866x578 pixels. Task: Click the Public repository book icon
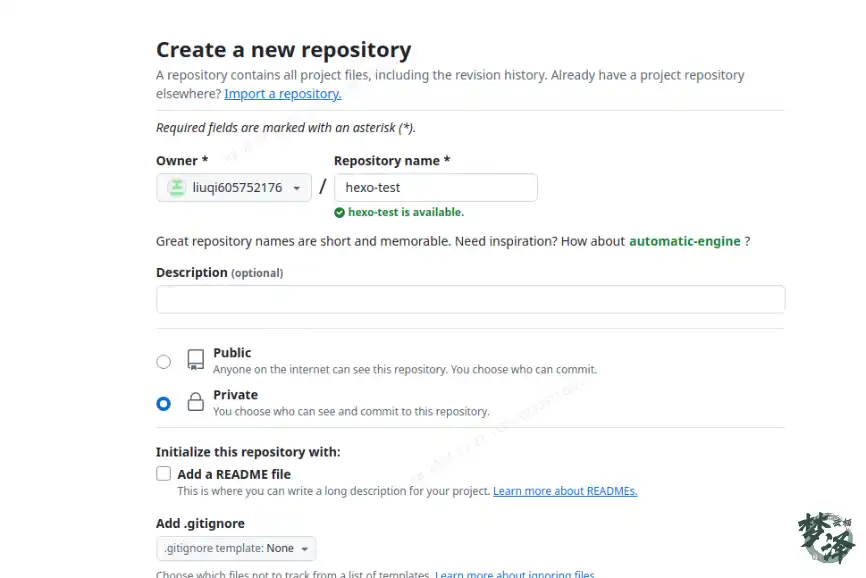(x=196, y=359)
